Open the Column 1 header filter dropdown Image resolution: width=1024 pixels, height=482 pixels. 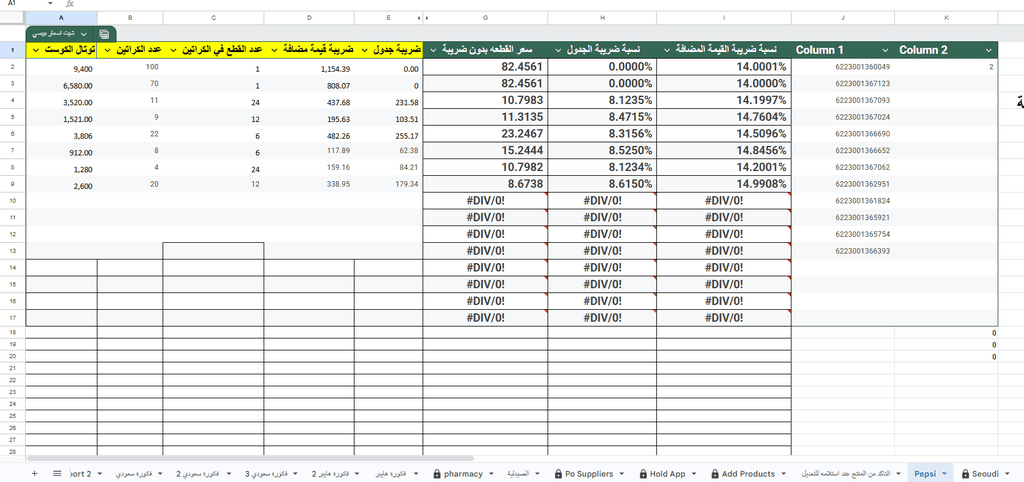pos(885,50)
